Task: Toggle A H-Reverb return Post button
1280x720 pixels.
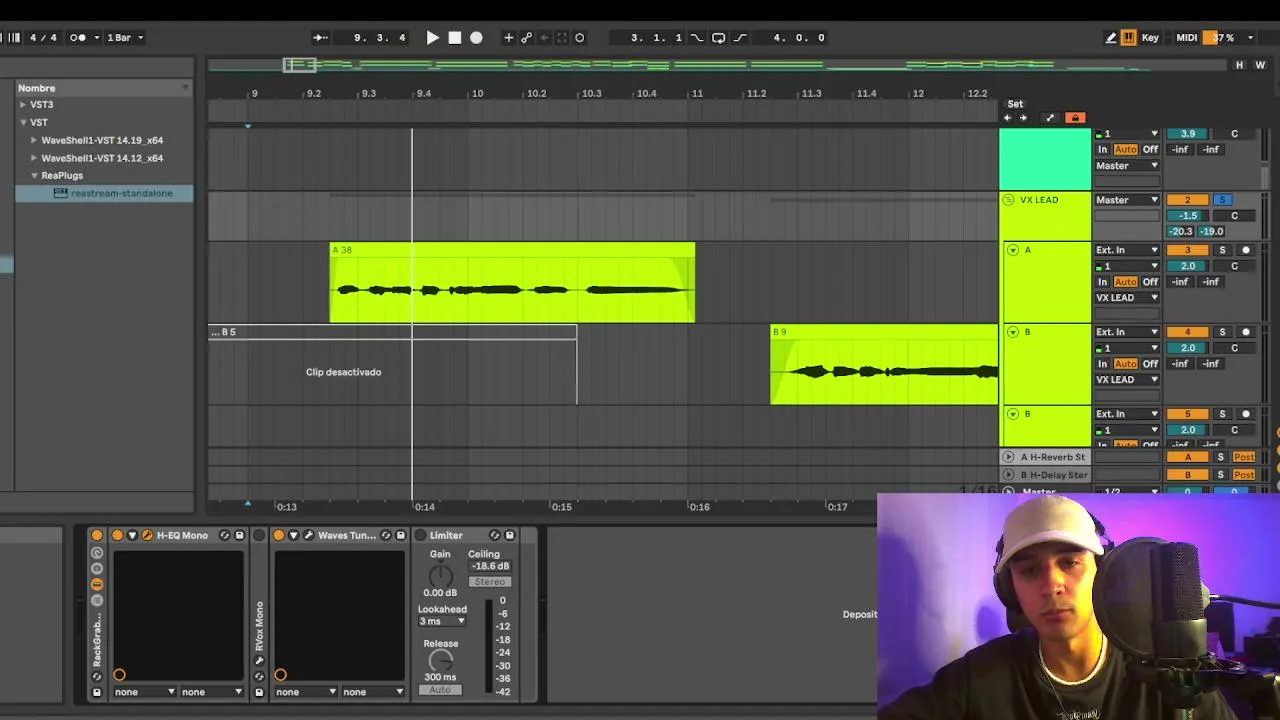Action: [x=1244, y=457]
